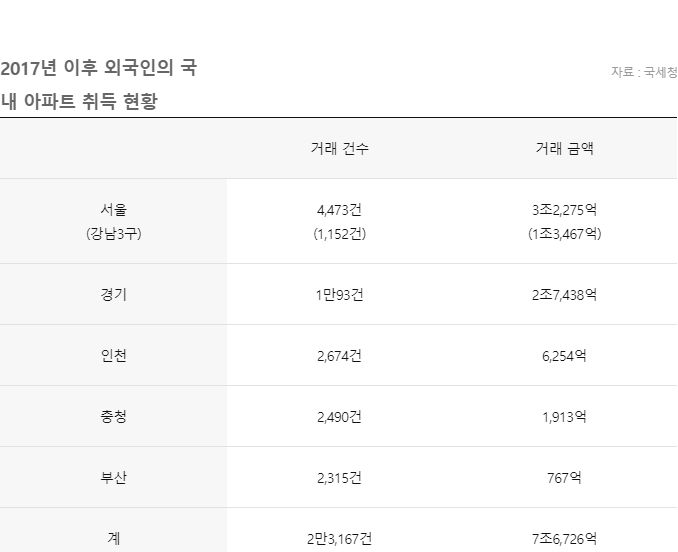Click the 계 total row label

114,538
